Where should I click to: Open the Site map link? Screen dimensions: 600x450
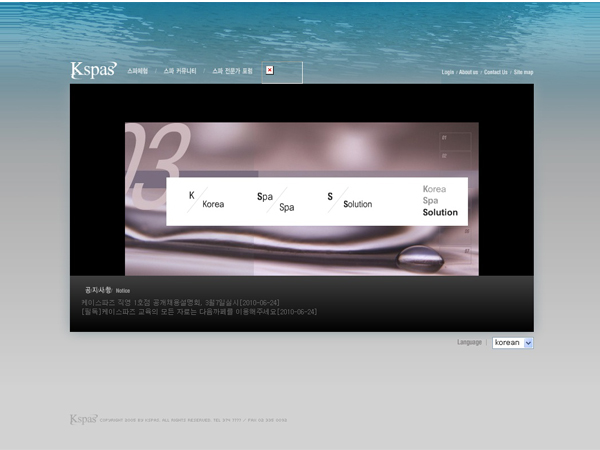pos(524,73)
